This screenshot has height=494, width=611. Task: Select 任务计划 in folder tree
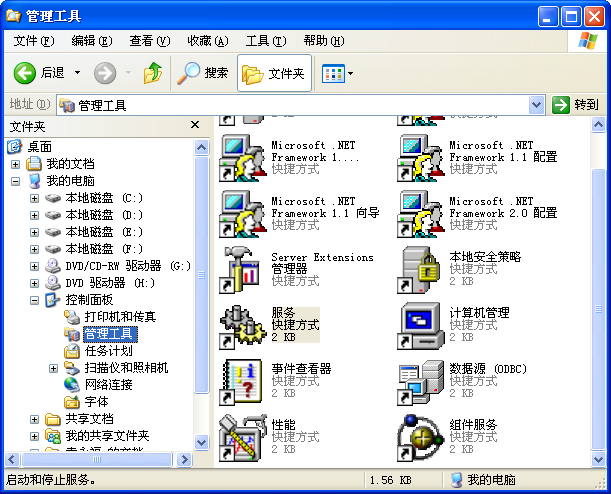point(109,351)
